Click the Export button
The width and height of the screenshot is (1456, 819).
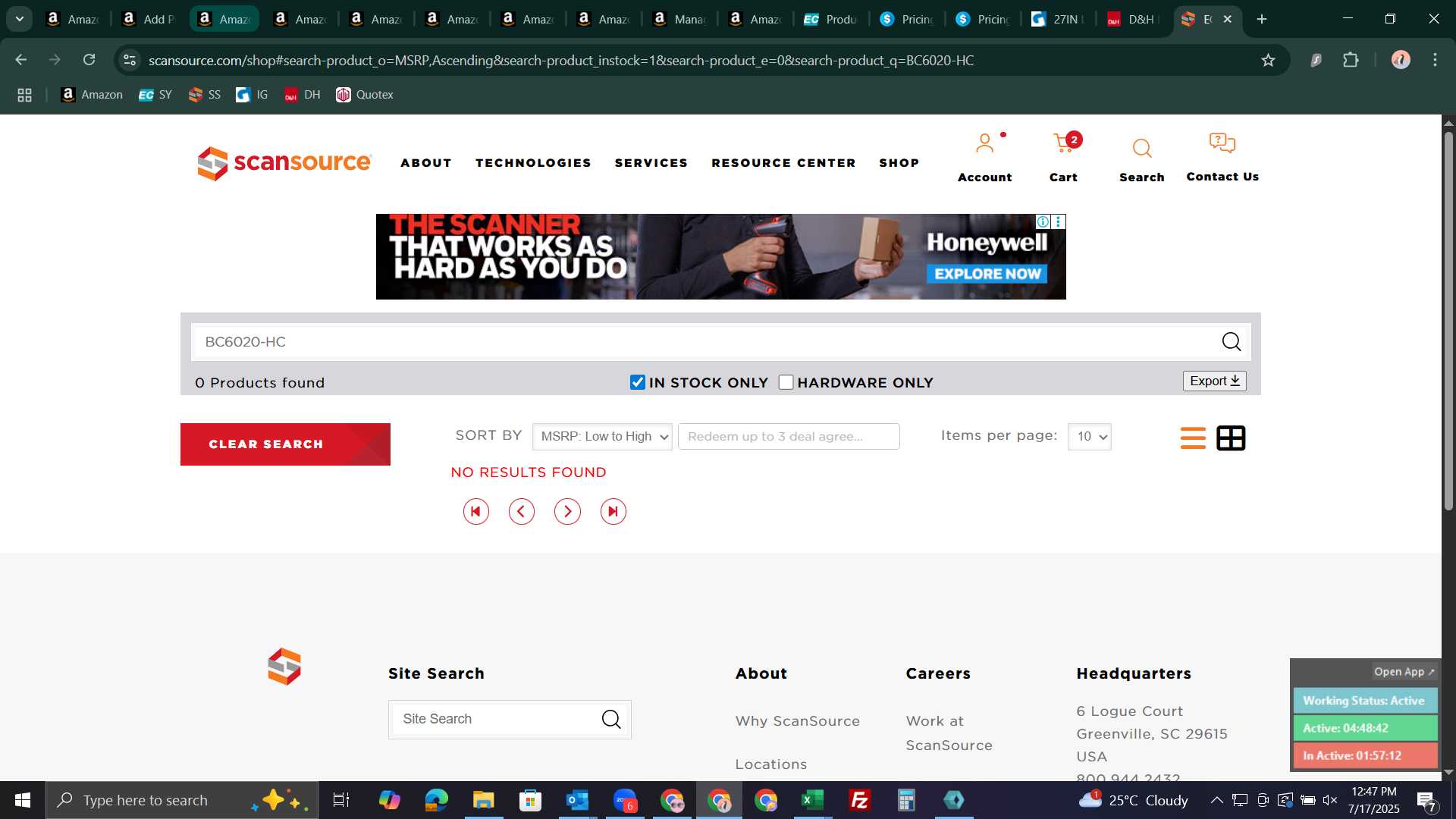[x=1214, y=381]
